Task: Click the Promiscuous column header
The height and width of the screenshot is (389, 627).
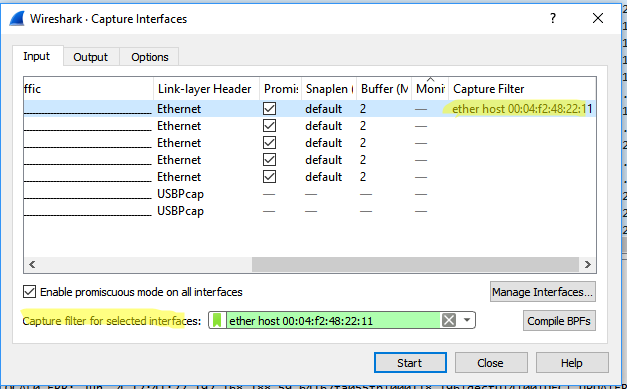Action: (x=281, y=89)
